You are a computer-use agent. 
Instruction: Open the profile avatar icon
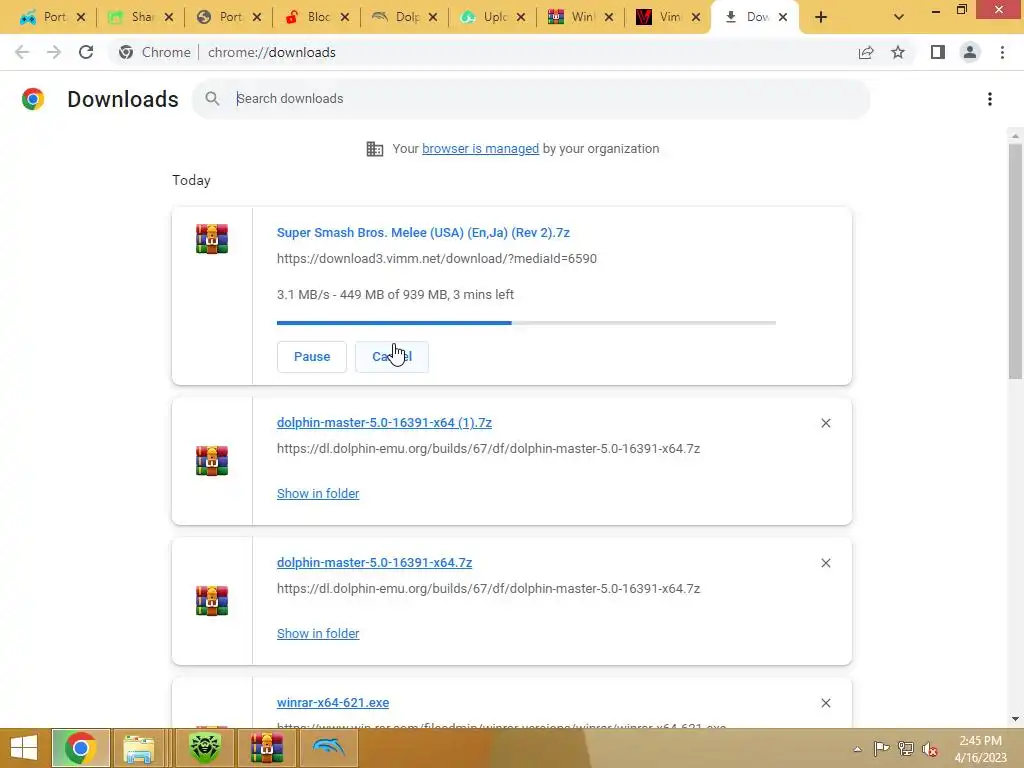coord(970,52)
